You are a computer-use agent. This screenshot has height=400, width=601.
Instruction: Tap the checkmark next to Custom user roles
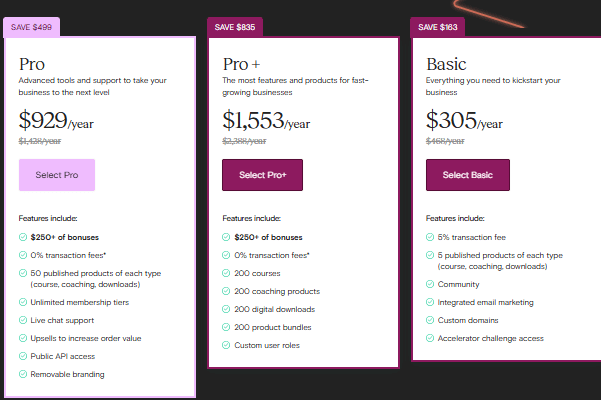point(227,345)
